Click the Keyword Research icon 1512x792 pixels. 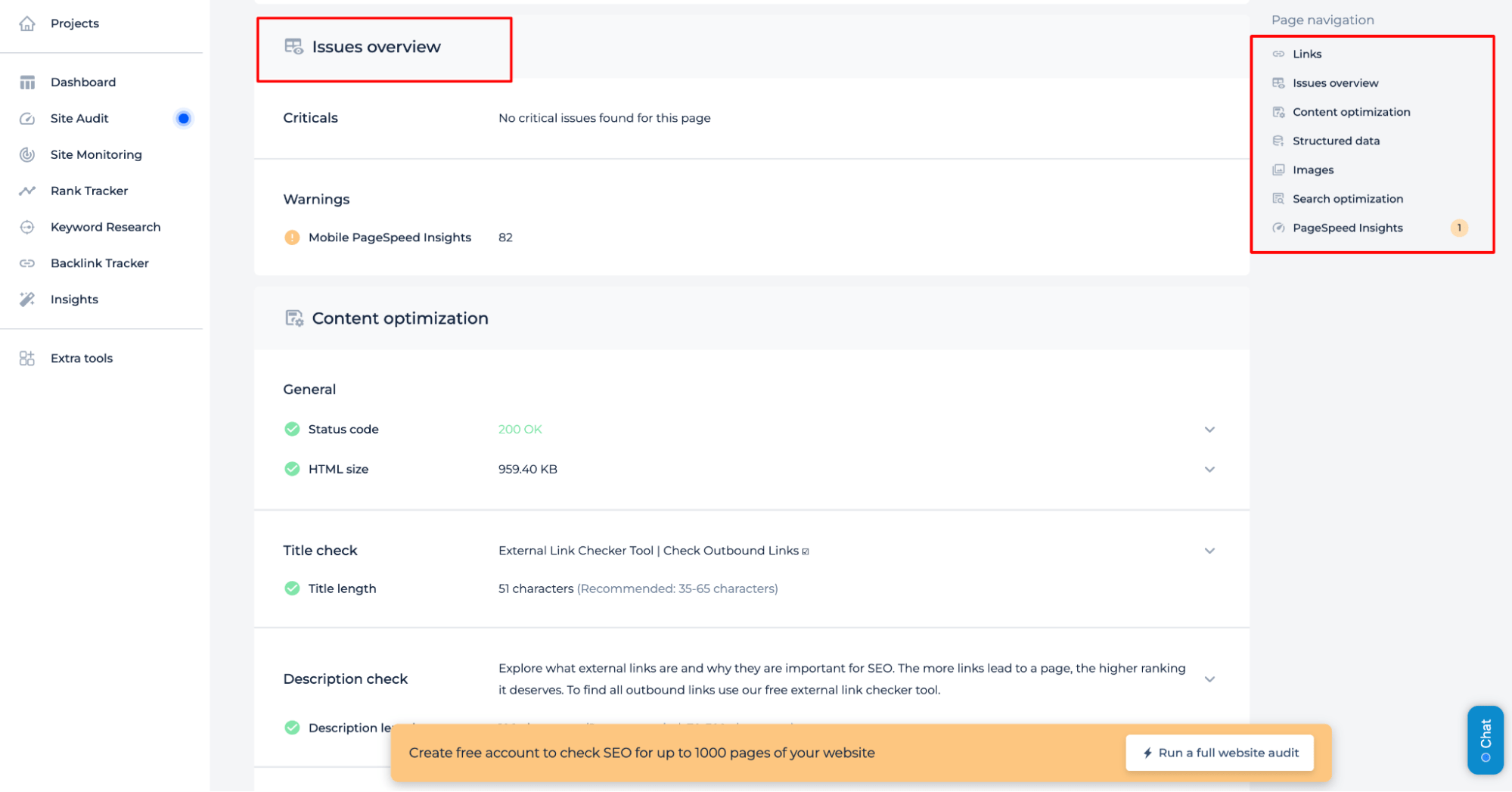click(x=27, y=228)
